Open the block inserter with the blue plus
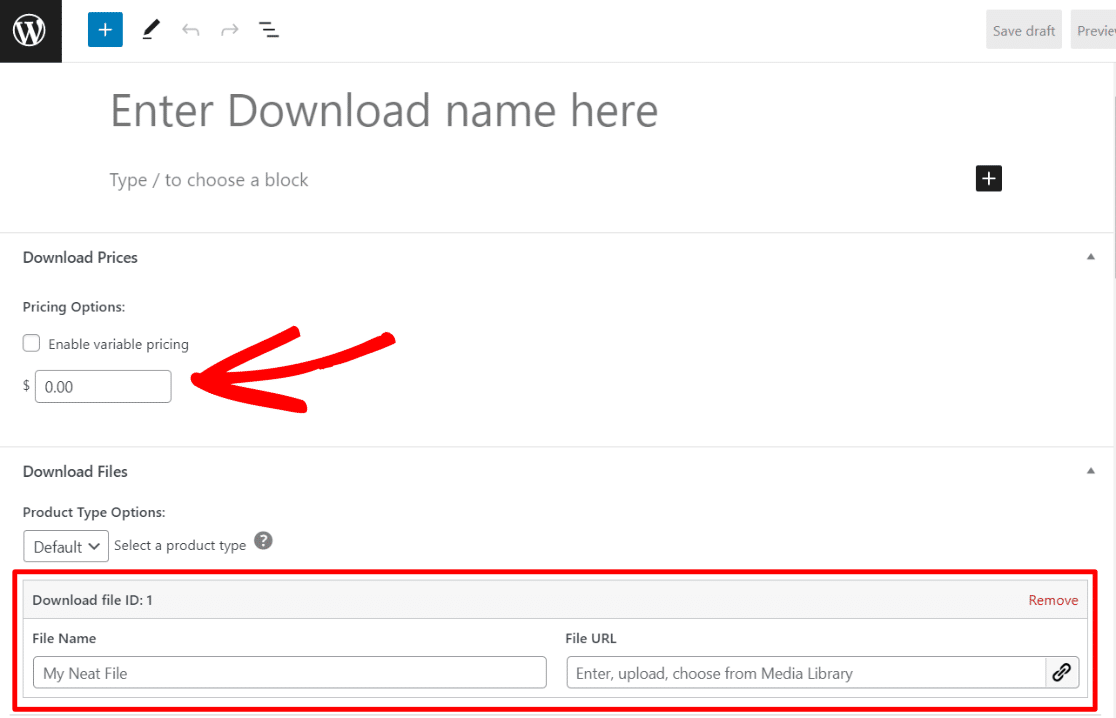 click(x=105, y=29)
